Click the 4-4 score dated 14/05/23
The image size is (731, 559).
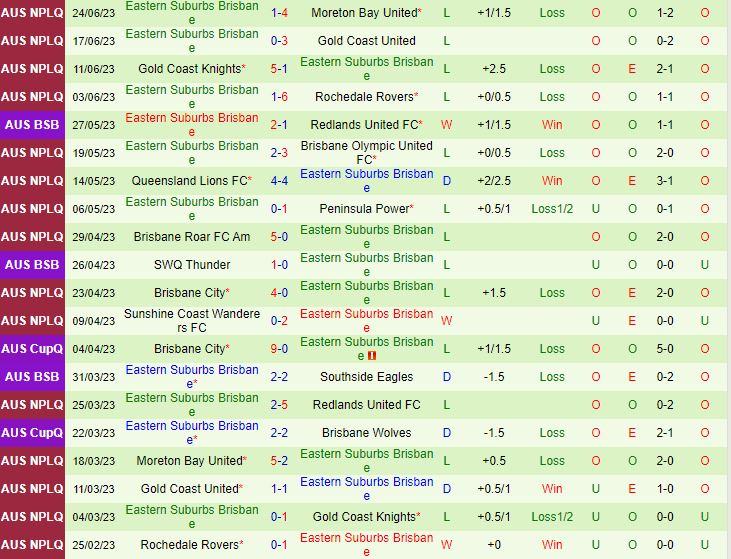pyautogui.click(x=279, y=181)
